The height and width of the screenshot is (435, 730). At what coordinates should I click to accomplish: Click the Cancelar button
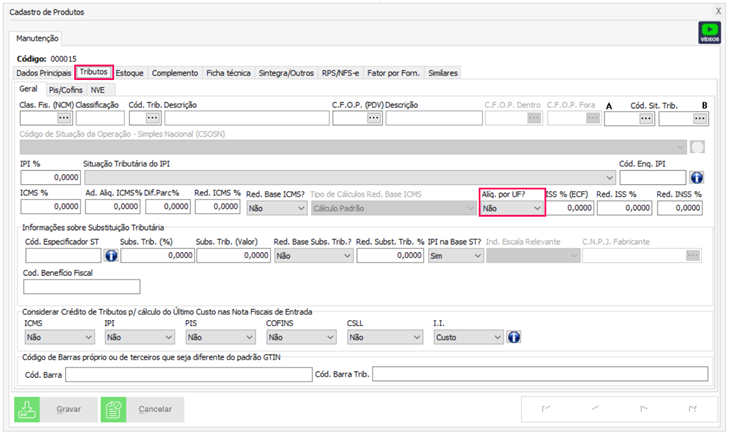pyautogui.click(x=142, y=409)
